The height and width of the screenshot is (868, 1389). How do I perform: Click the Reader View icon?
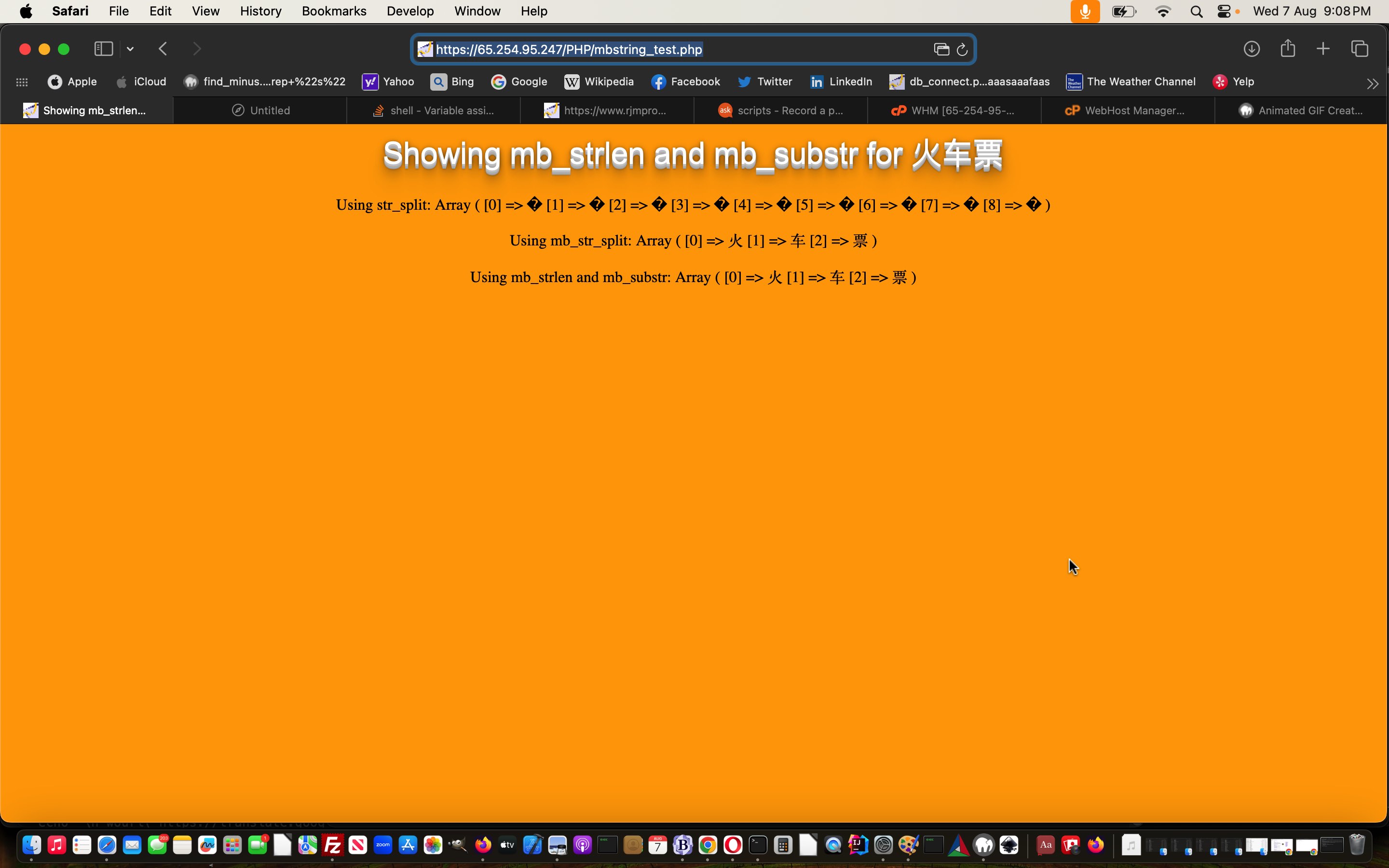coord(940,48)
